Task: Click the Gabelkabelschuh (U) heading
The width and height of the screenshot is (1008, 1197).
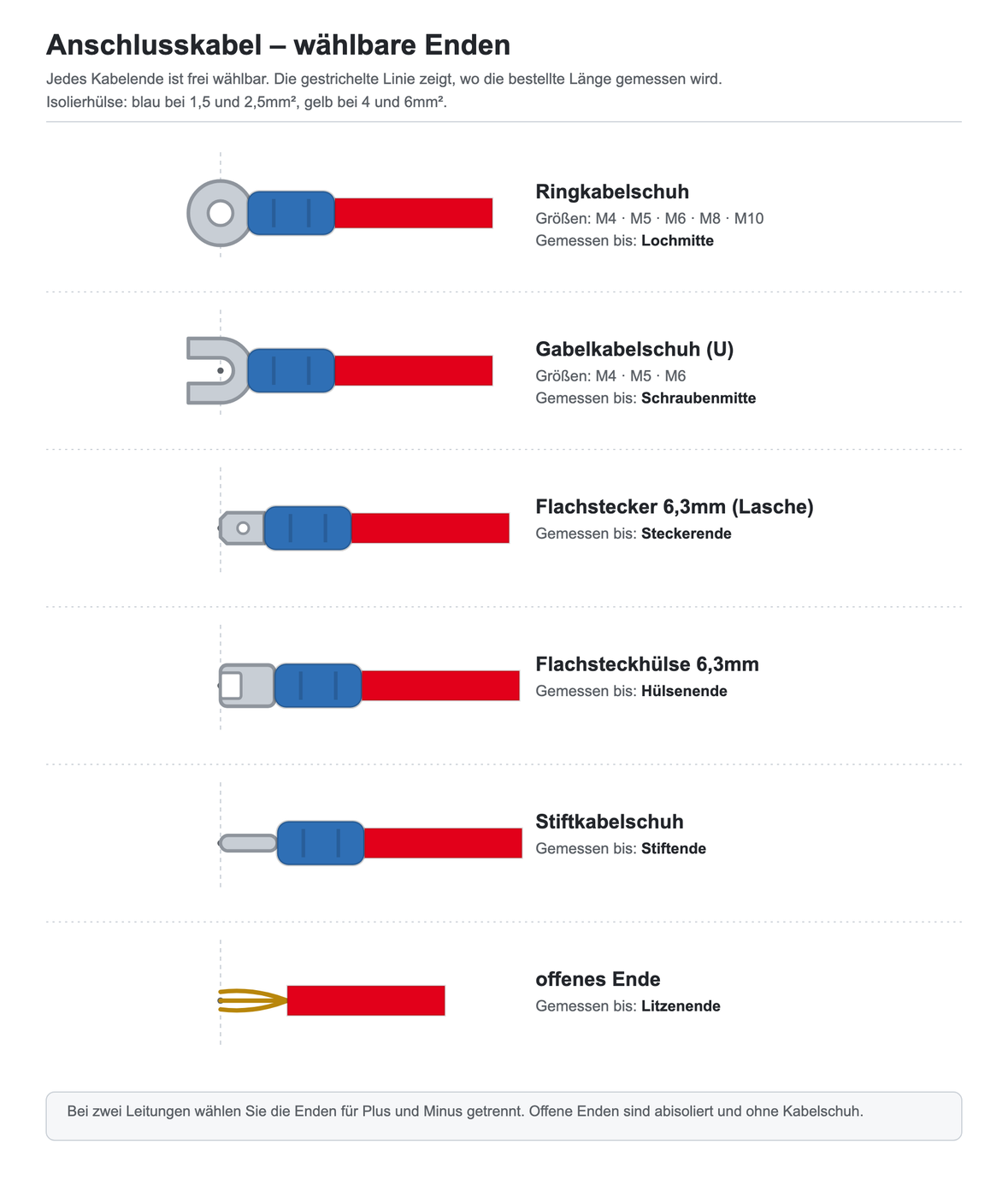Action: 634,349
